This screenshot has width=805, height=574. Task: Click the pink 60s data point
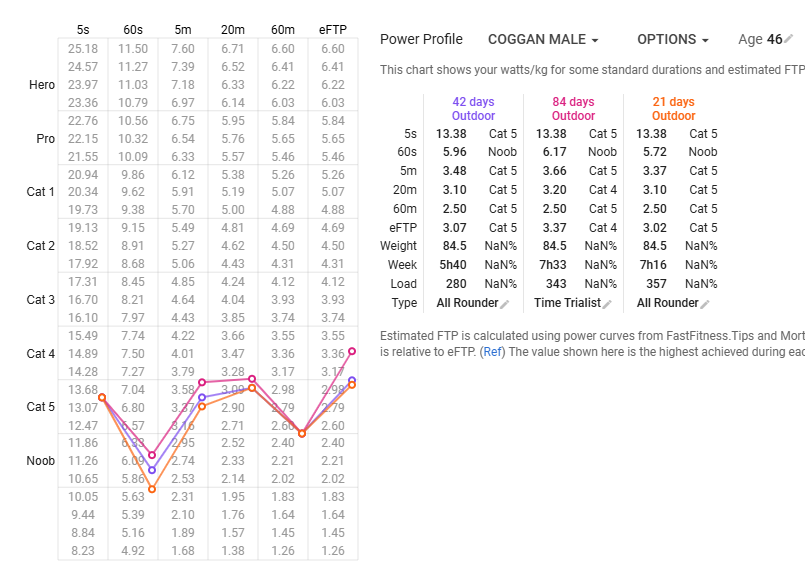[152, 455]
